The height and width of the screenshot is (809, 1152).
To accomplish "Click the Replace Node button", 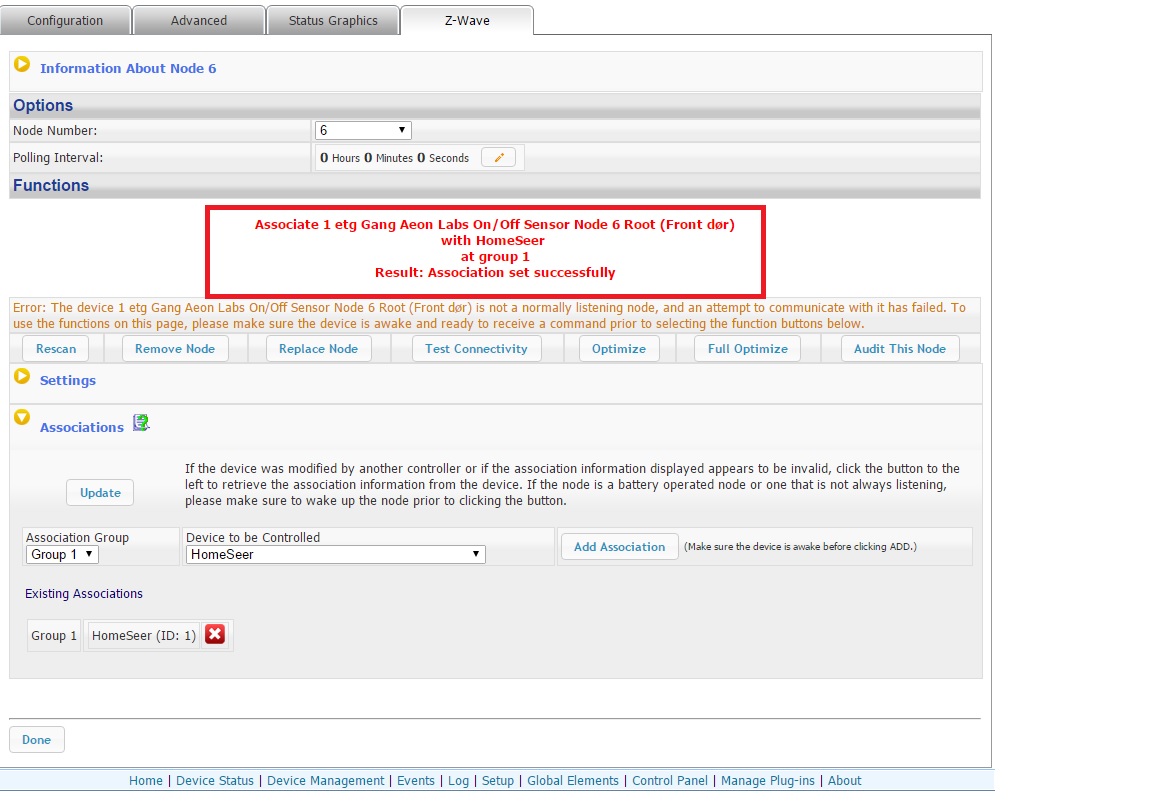I will click(318, 348).
